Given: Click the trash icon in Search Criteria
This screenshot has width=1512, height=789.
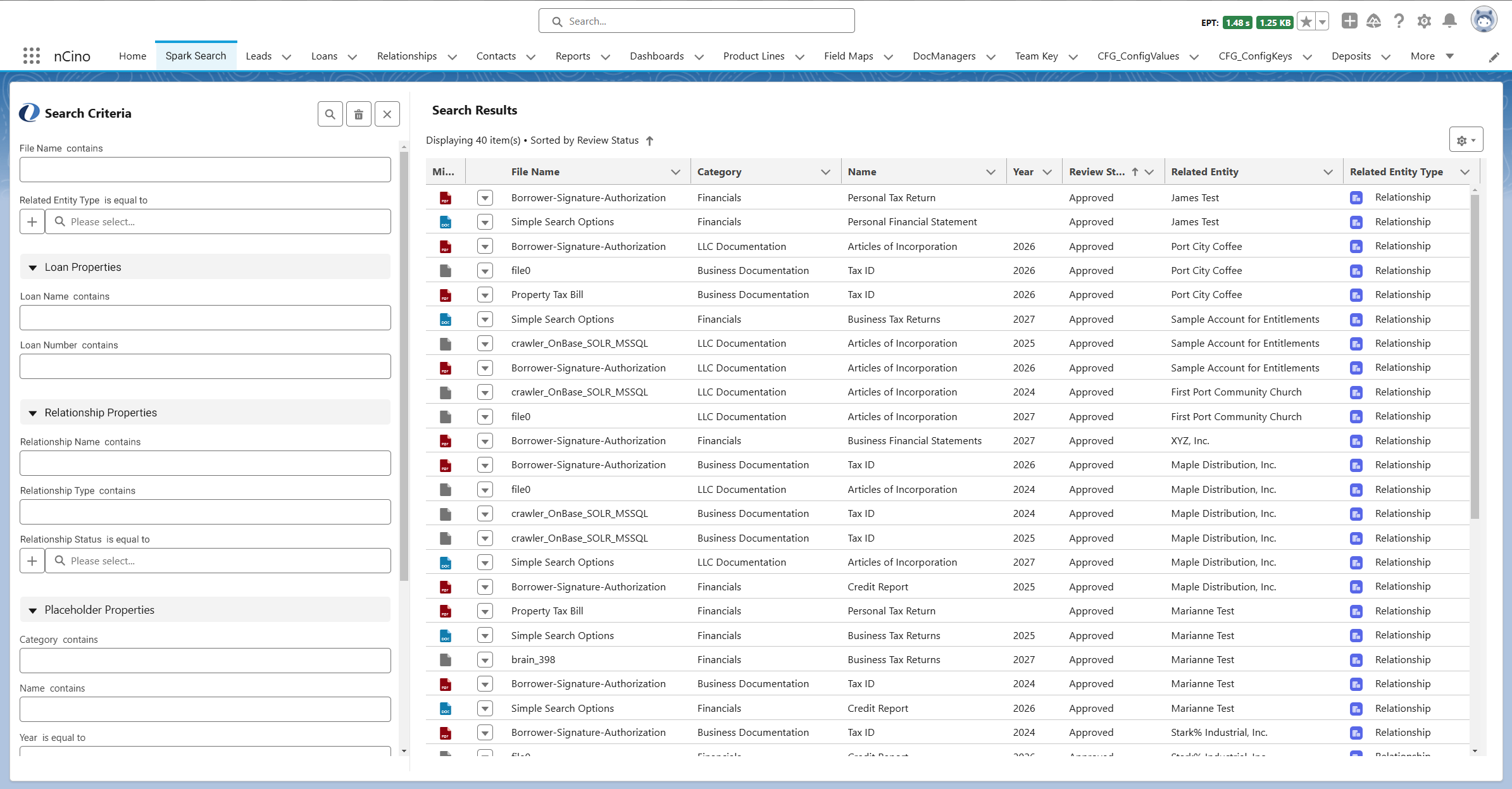Looking at the screenshot, I should click(358, 114).
